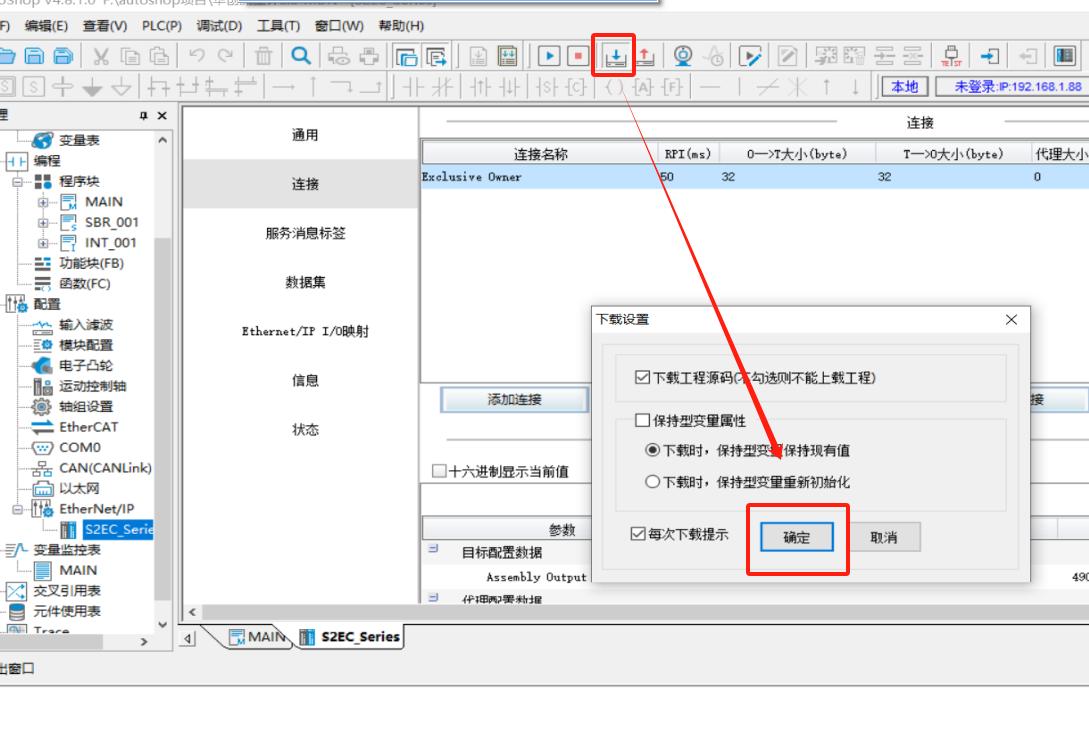Click the project tree vertical scrollbar
Viewport: 1089px width, 746px height.
point(163,400)
